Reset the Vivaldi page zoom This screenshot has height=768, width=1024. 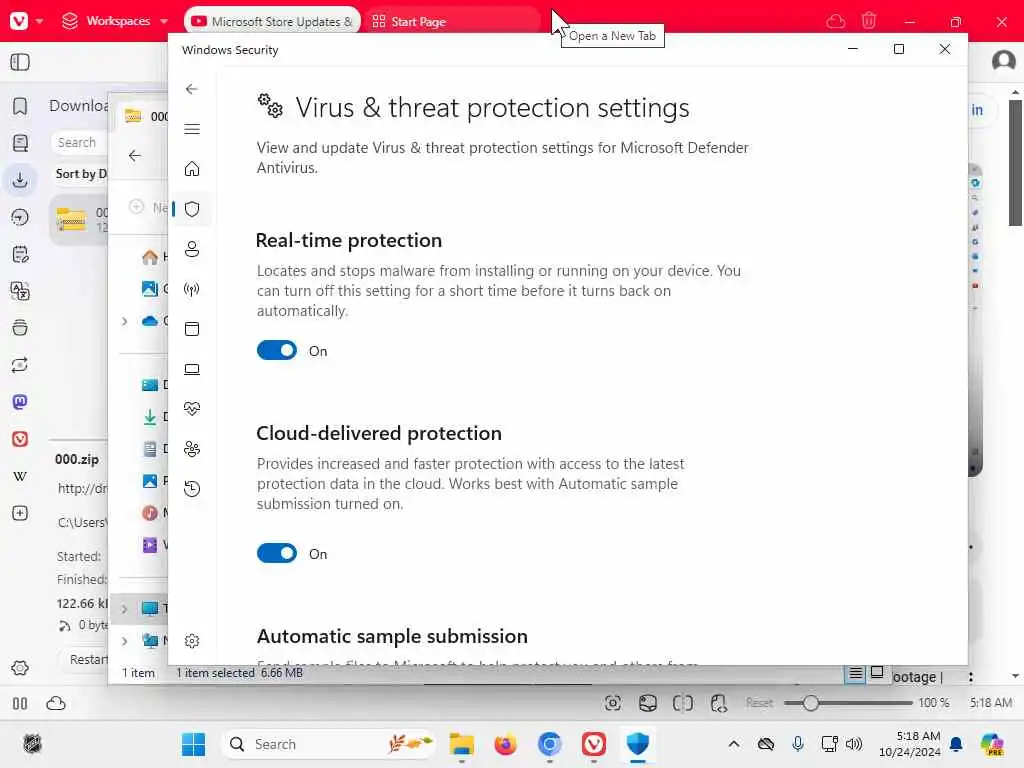tap(759, 703)
